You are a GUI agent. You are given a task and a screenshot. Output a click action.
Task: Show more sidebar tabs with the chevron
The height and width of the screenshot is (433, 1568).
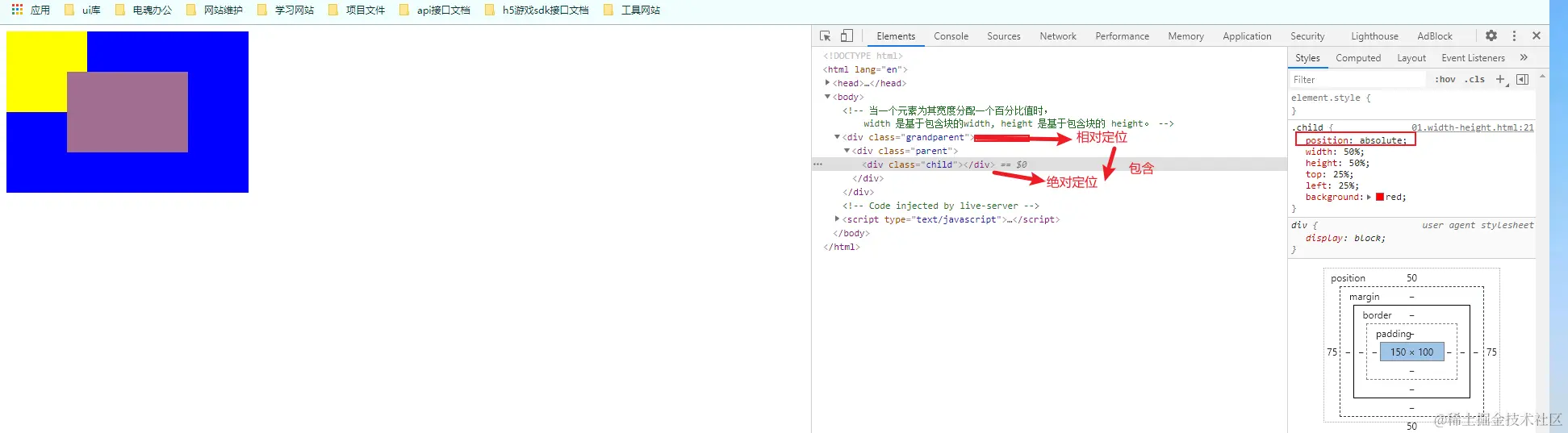[1524, 57]
